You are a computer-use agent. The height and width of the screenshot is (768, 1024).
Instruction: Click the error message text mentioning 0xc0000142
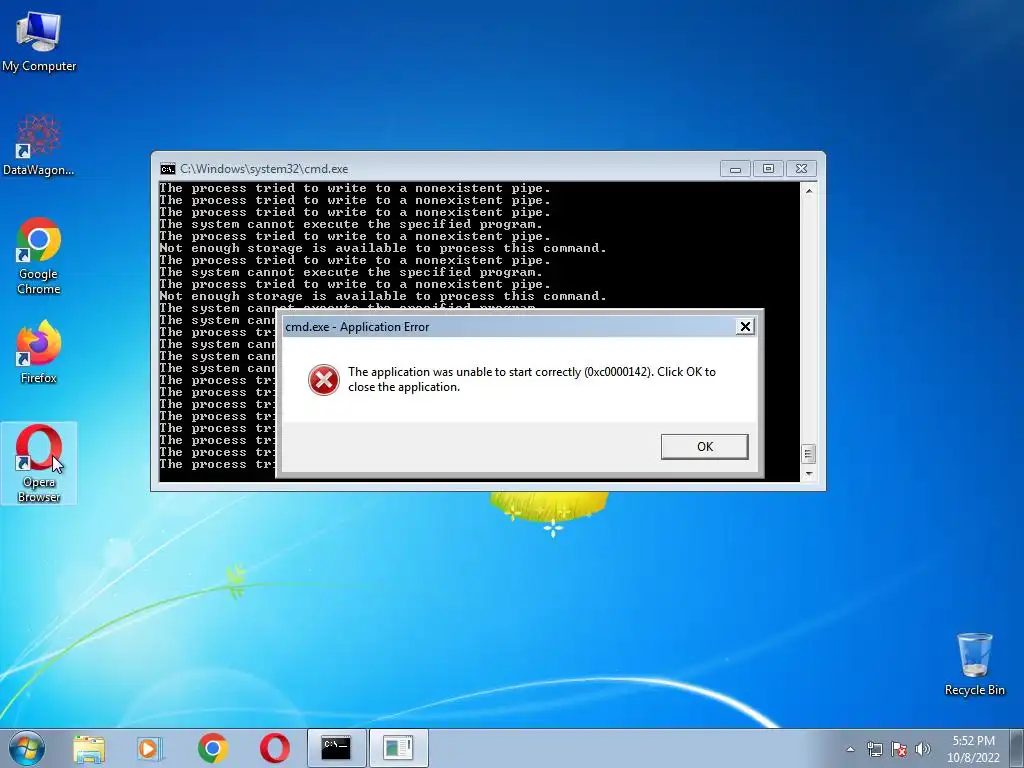[x=532, y=379]
